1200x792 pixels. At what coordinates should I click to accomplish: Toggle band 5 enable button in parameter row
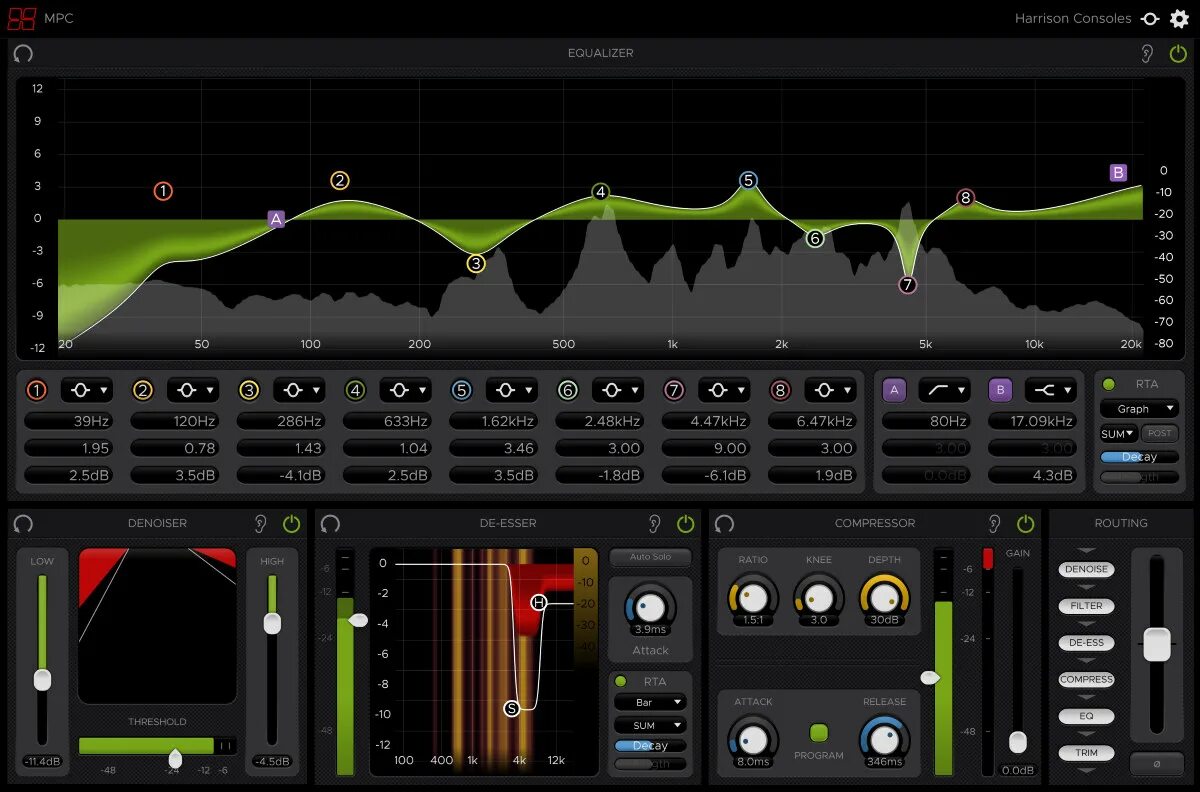click(461, 390)
